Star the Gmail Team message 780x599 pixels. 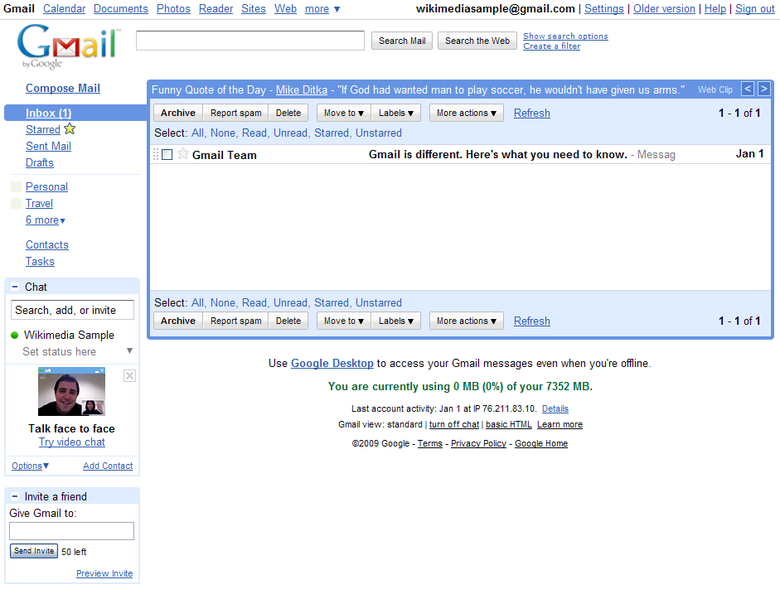(183, 154)
